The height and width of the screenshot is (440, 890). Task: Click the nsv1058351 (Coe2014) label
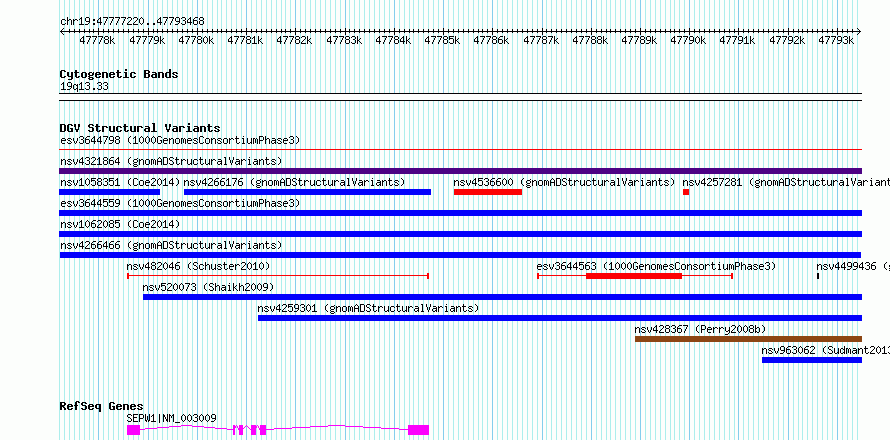[120, 182]
